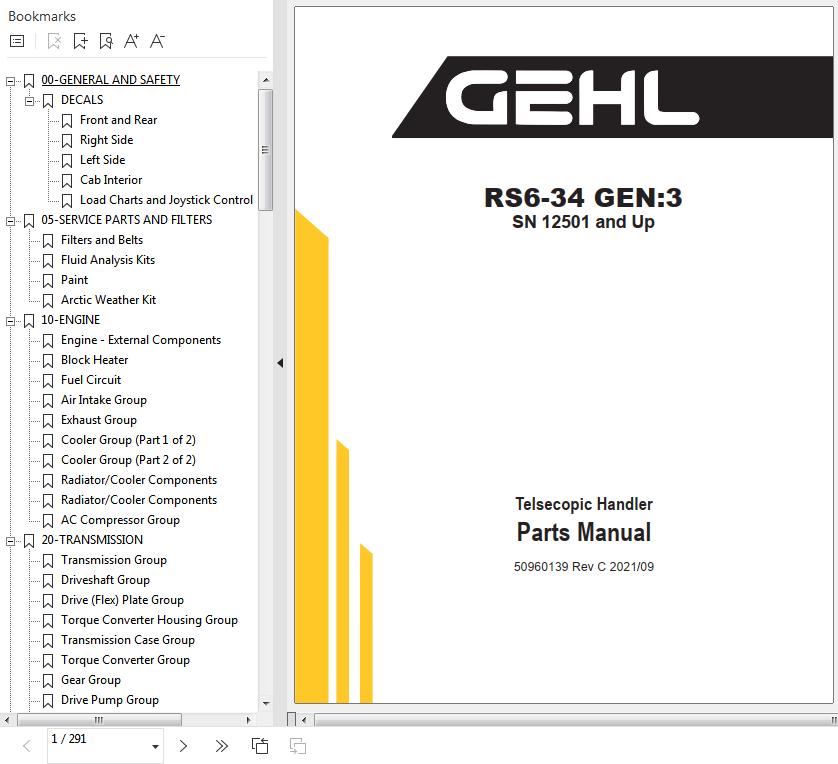Open the Cab Interior bookmark
This screenshot has width=838, height=764.
pyautogui.click(x=111, y=180)
